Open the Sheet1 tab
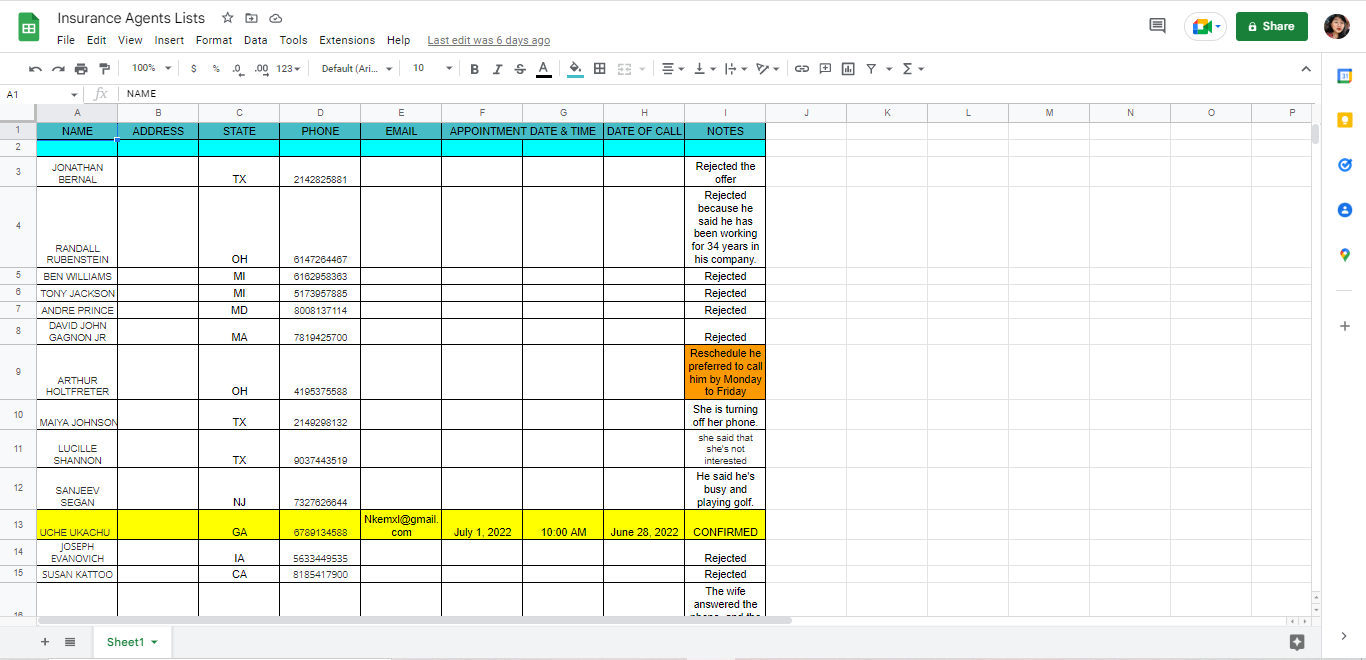This screenshot has width=1366, height=660. [132, 642]
